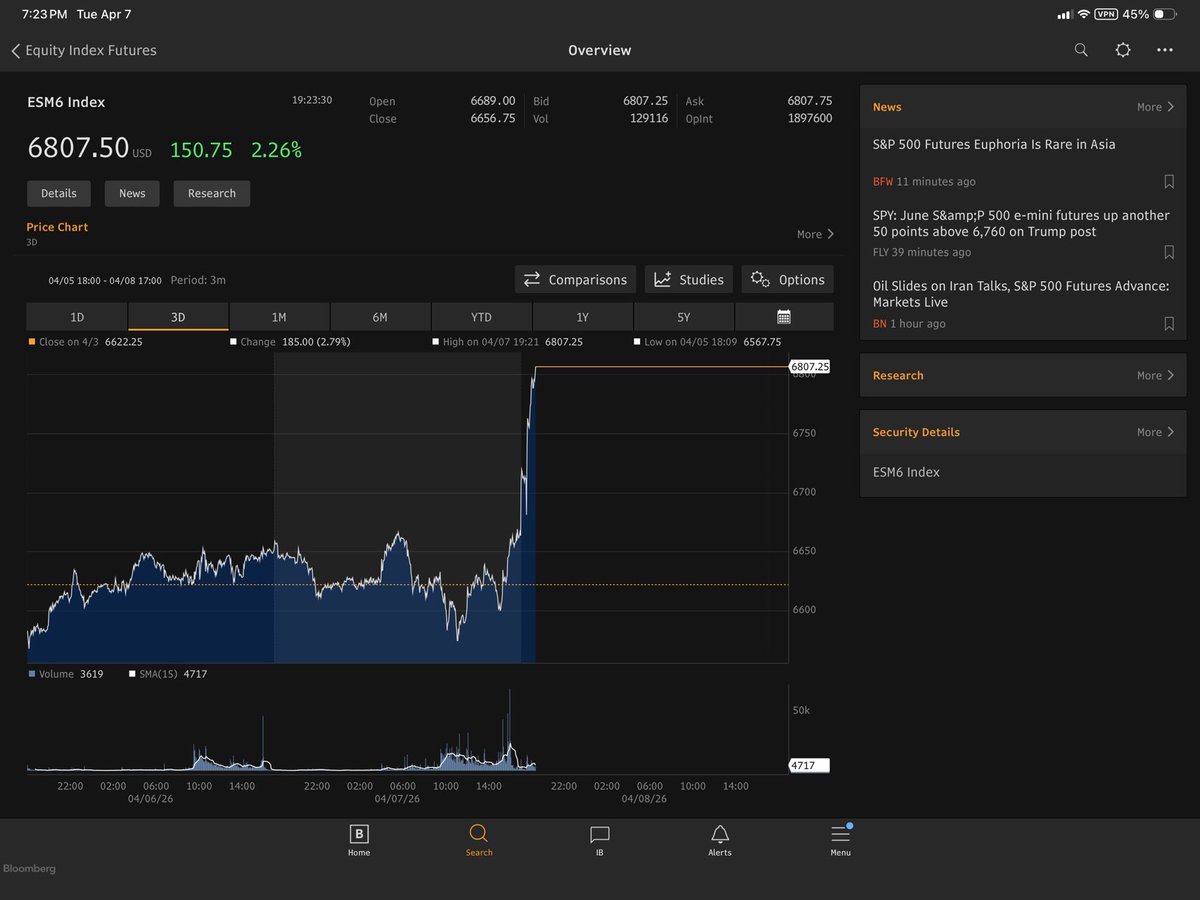Go to Home in bottom bar
The height and width of the screenshot is (900, 1200).
pyautogui.click(x=359, y=840)
